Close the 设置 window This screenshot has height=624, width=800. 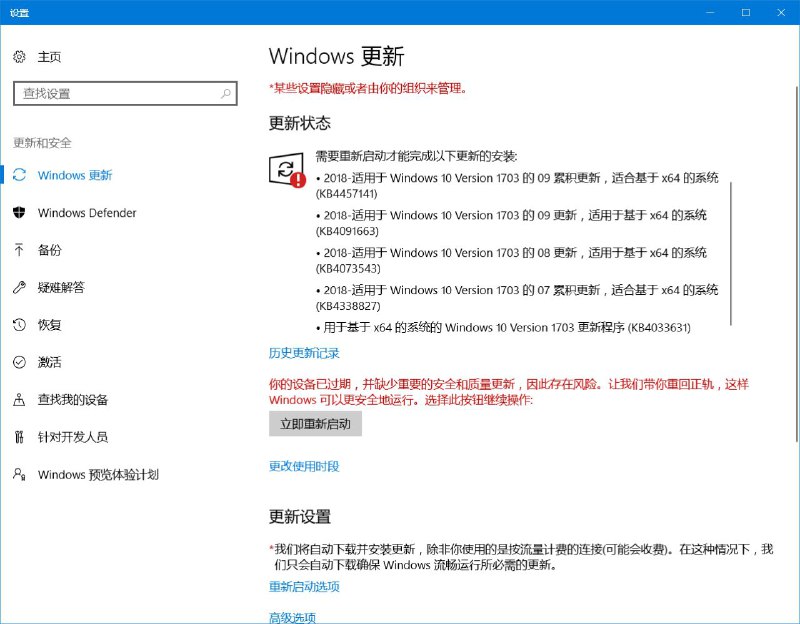(x=781, y=12)
